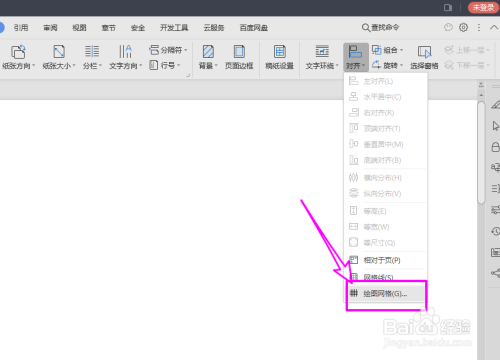Open 稿纸设置 manuscript paper settings

click(x=279, y=57)
